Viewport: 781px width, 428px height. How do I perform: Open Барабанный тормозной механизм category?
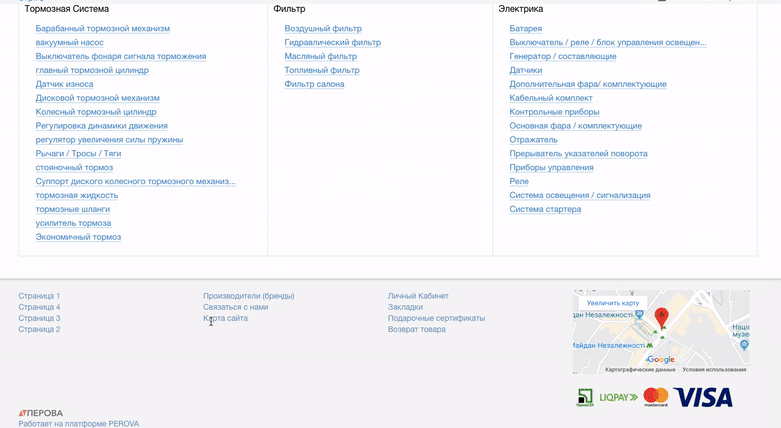(103, 28)
